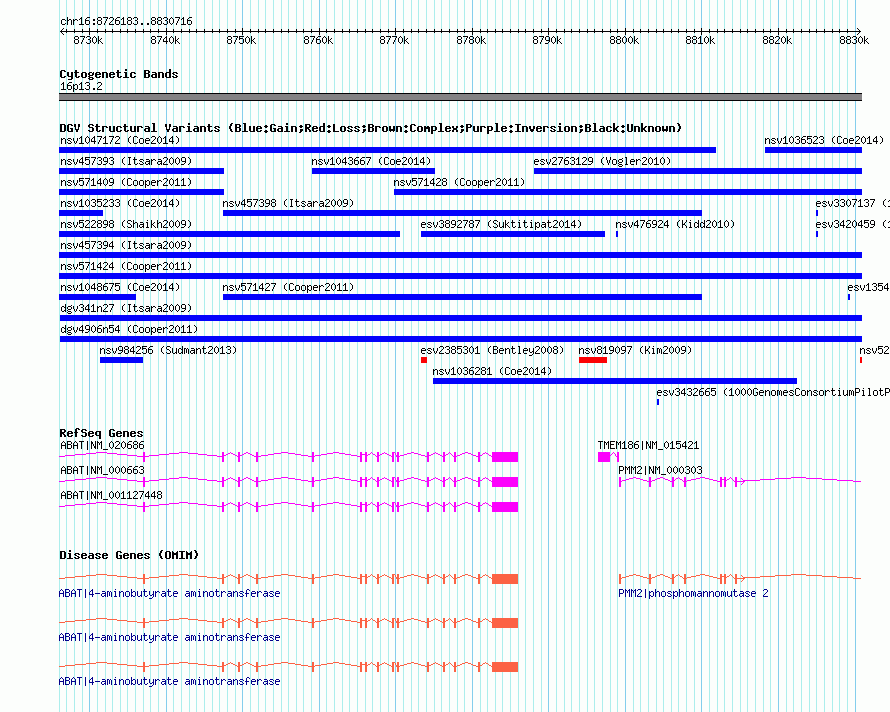
Task: Click the nsv457394 (Itsara2009) label
Action: pyautogui.click(x=126, y=245)
